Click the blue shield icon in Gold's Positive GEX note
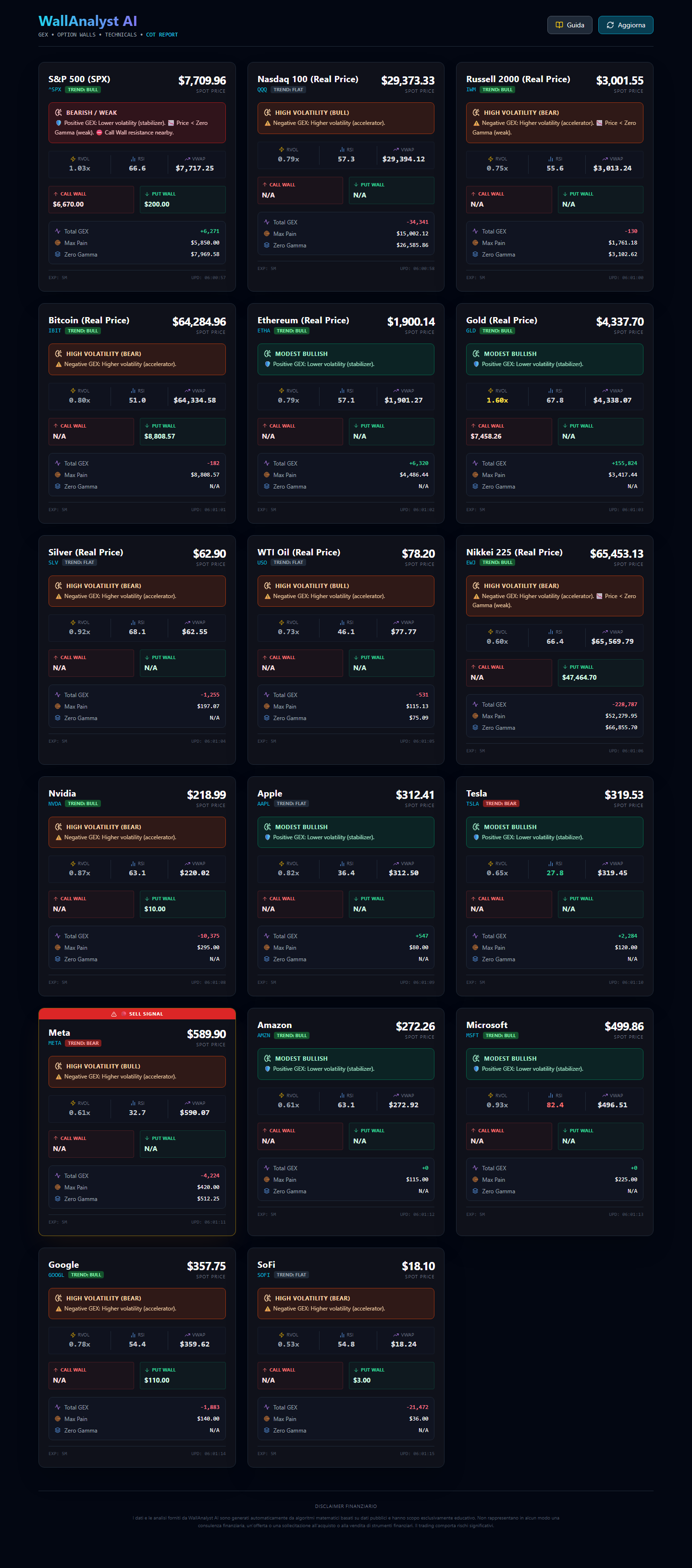The height and width of the screenshot is (1568, 692). click(476, 364)
